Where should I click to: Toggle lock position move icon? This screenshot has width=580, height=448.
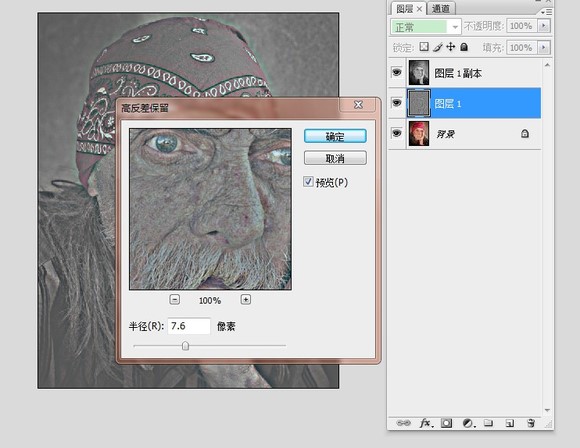coord(451,47)
